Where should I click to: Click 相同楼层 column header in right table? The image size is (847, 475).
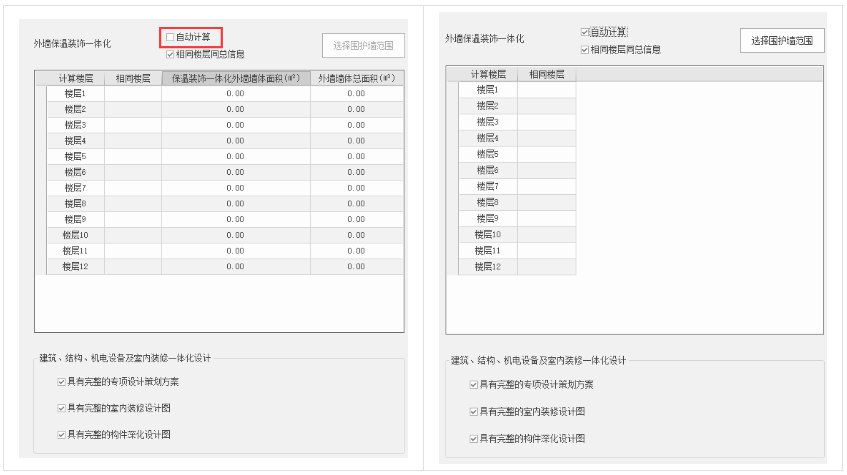tap(547, 74)
